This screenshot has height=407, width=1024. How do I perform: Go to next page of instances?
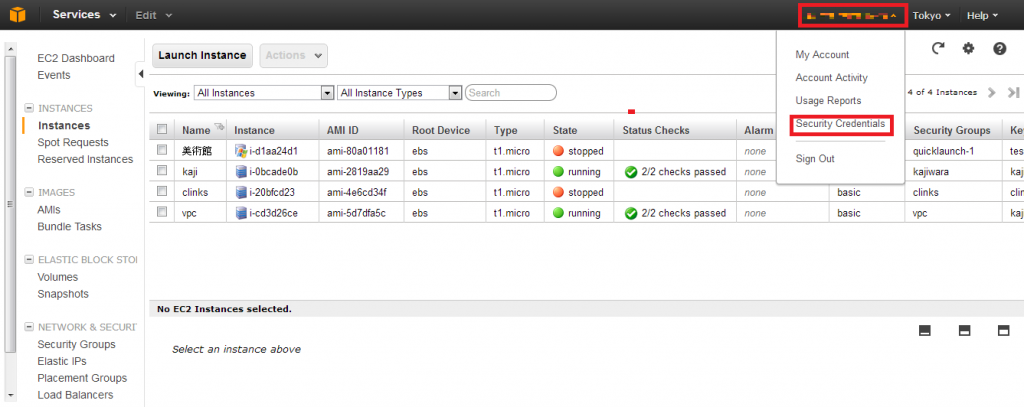[x=991, y=93]
